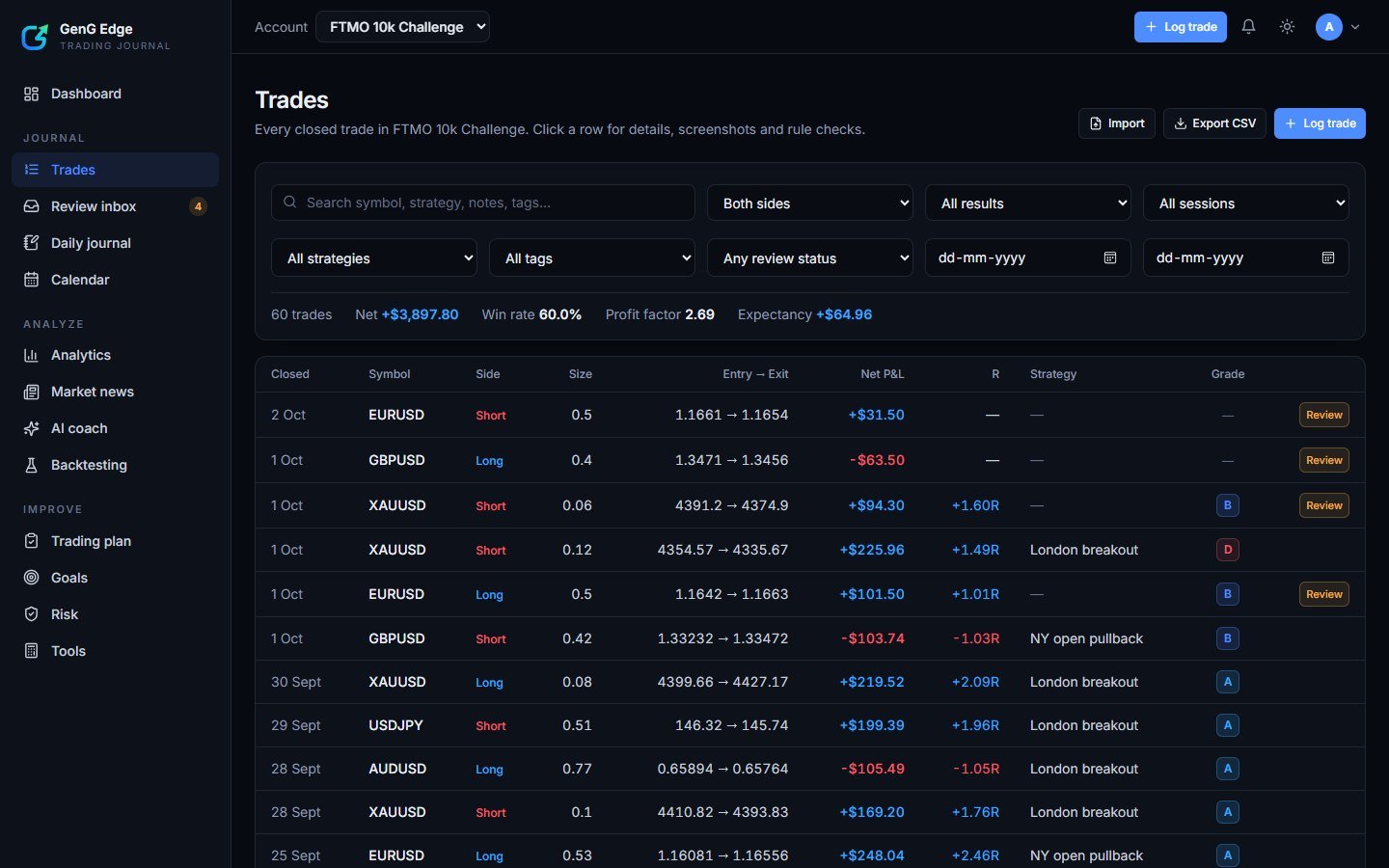This screenshot has width=1389, height=868.
Task: Click the Net P&L column header
Action: (883, 374)
